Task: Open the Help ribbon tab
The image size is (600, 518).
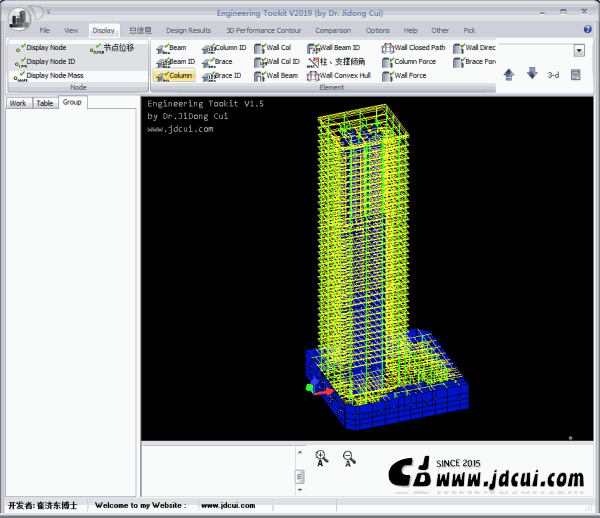Action: 411,30
